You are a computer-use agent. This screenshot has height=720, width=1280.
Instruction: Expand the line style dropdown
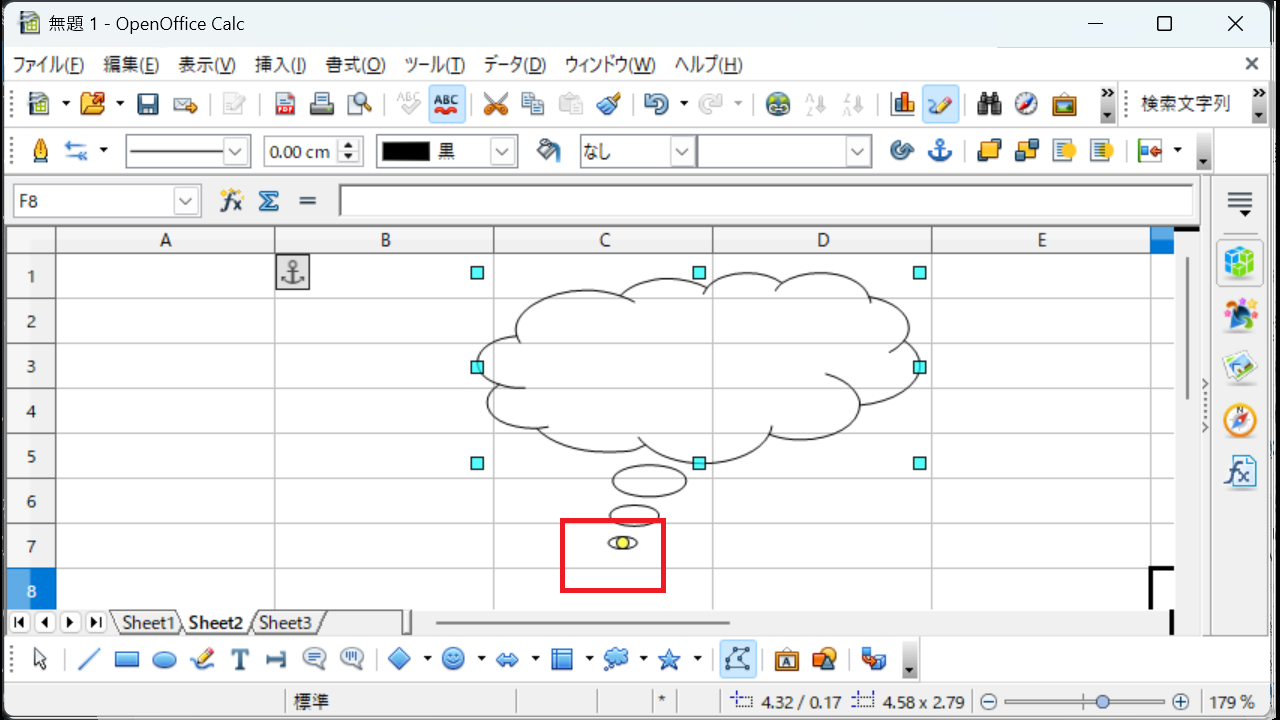[236, 151]
